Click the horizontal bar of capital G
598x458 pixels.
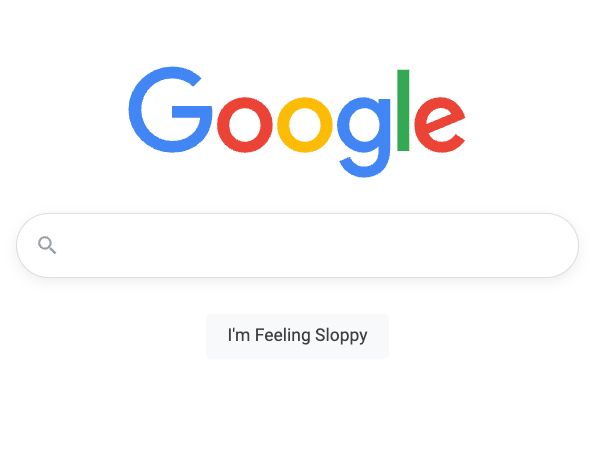point(192,112)
